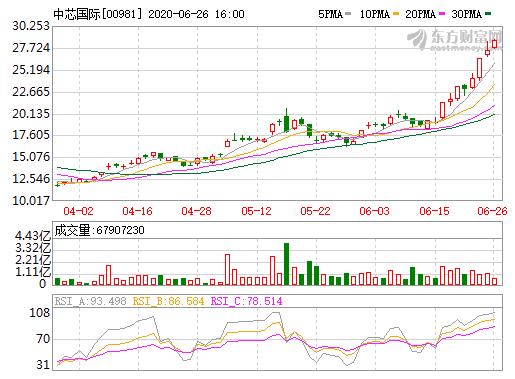Click the RSI axis label 108

coord(40,313)
